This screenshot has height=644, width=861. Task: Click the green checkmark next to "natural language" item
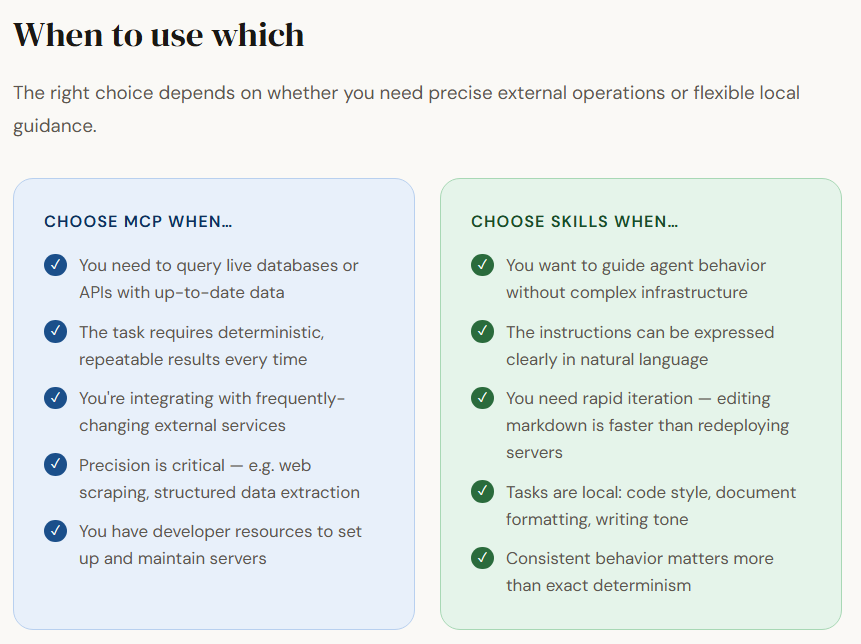(483, 332)
